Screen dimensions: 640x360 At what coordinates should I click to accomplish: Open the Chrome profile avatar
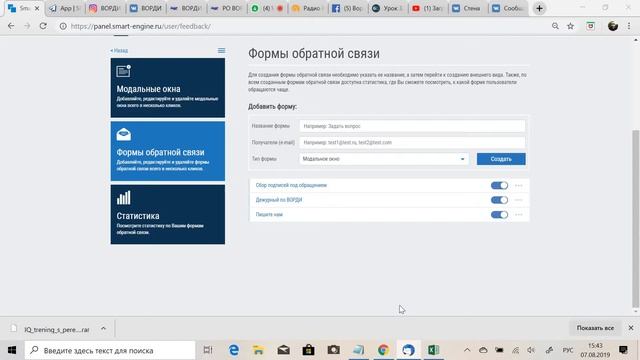(613, 26)
